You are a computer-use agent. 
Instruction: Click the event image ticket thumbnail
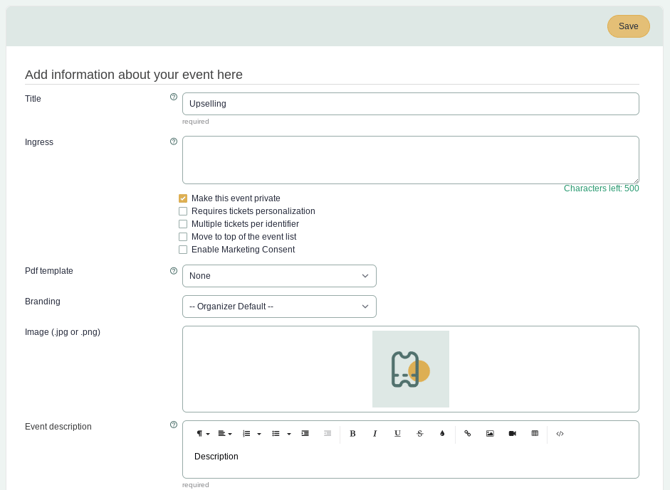[410, 369]
